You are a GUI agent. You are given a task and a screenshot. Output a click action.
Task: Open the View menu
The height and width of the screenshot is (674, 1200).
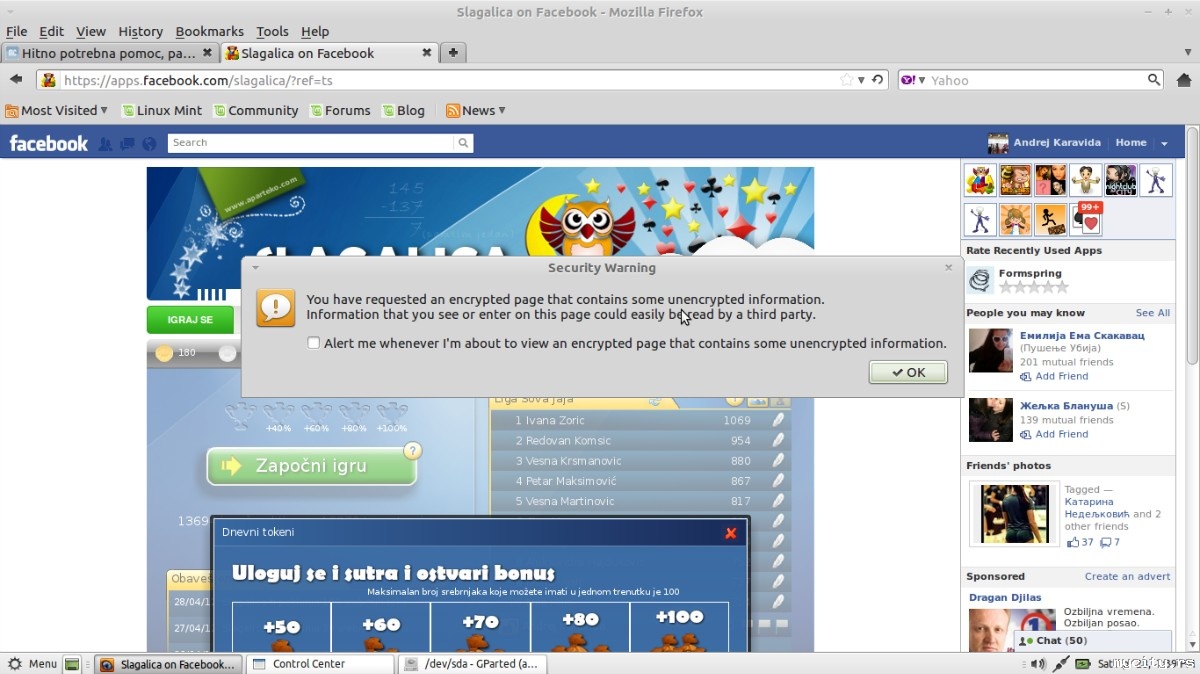[x=91, y=32]
